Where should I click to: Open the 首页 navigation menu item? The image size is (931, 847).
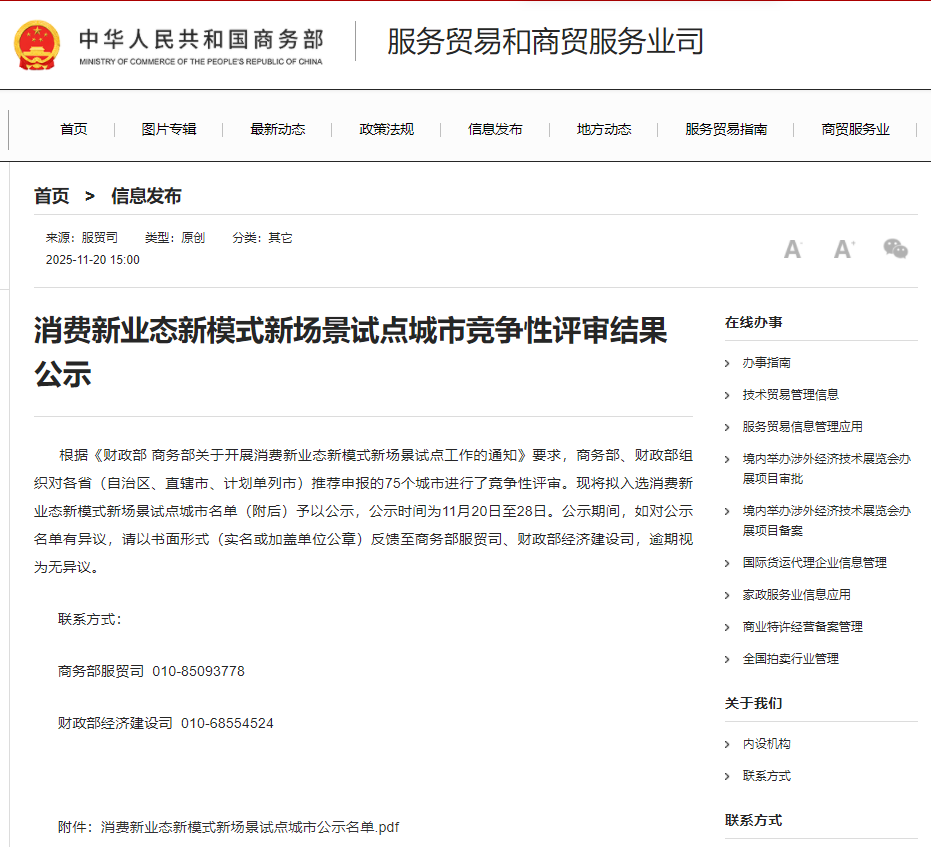73,129
